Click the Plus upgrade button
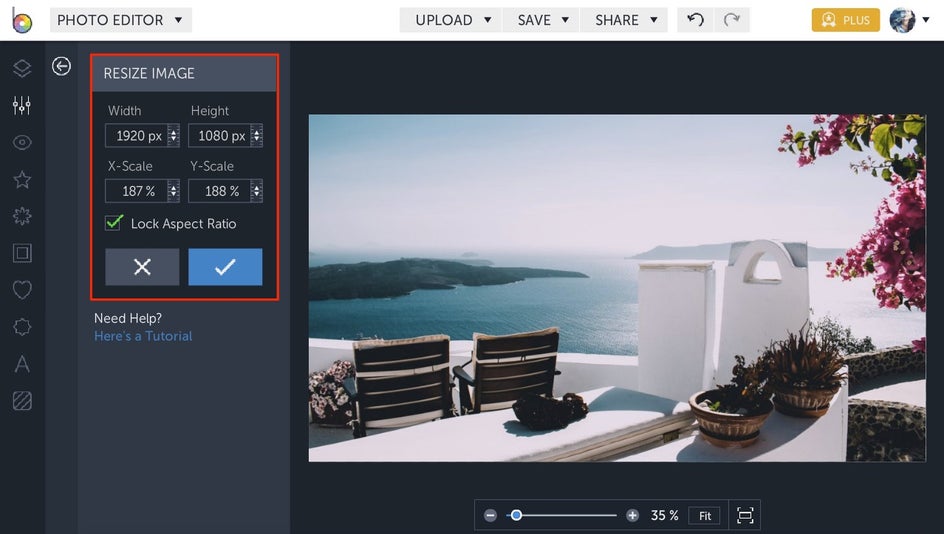The width and height of the screenshot is (944, 534). point(845,20)
